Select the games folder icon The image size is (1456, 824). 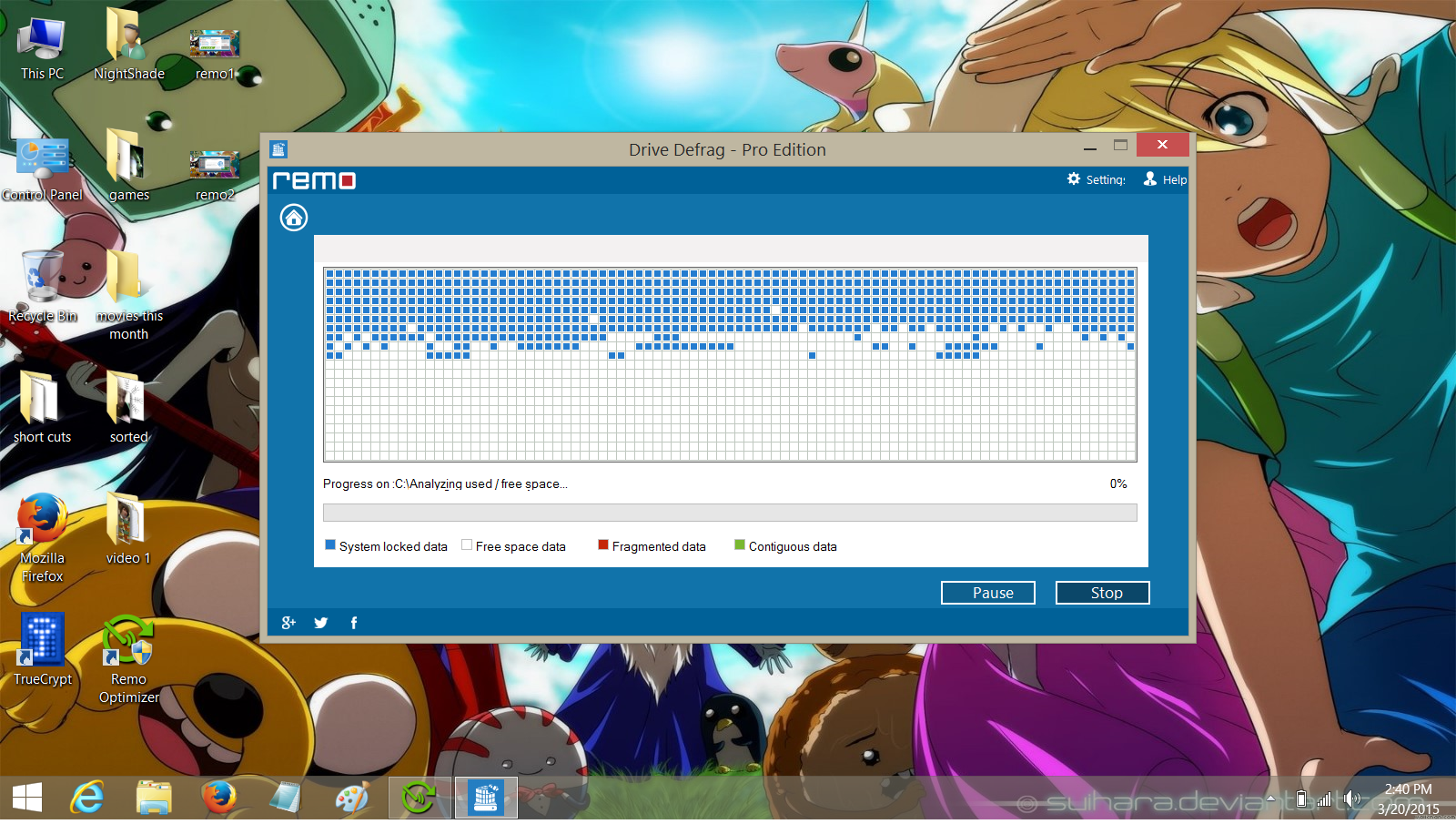(129, 166)
